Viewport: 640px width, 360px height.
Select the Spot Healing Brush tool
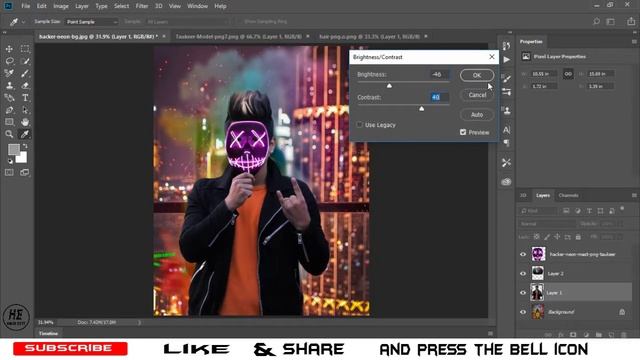pos(9,73)
